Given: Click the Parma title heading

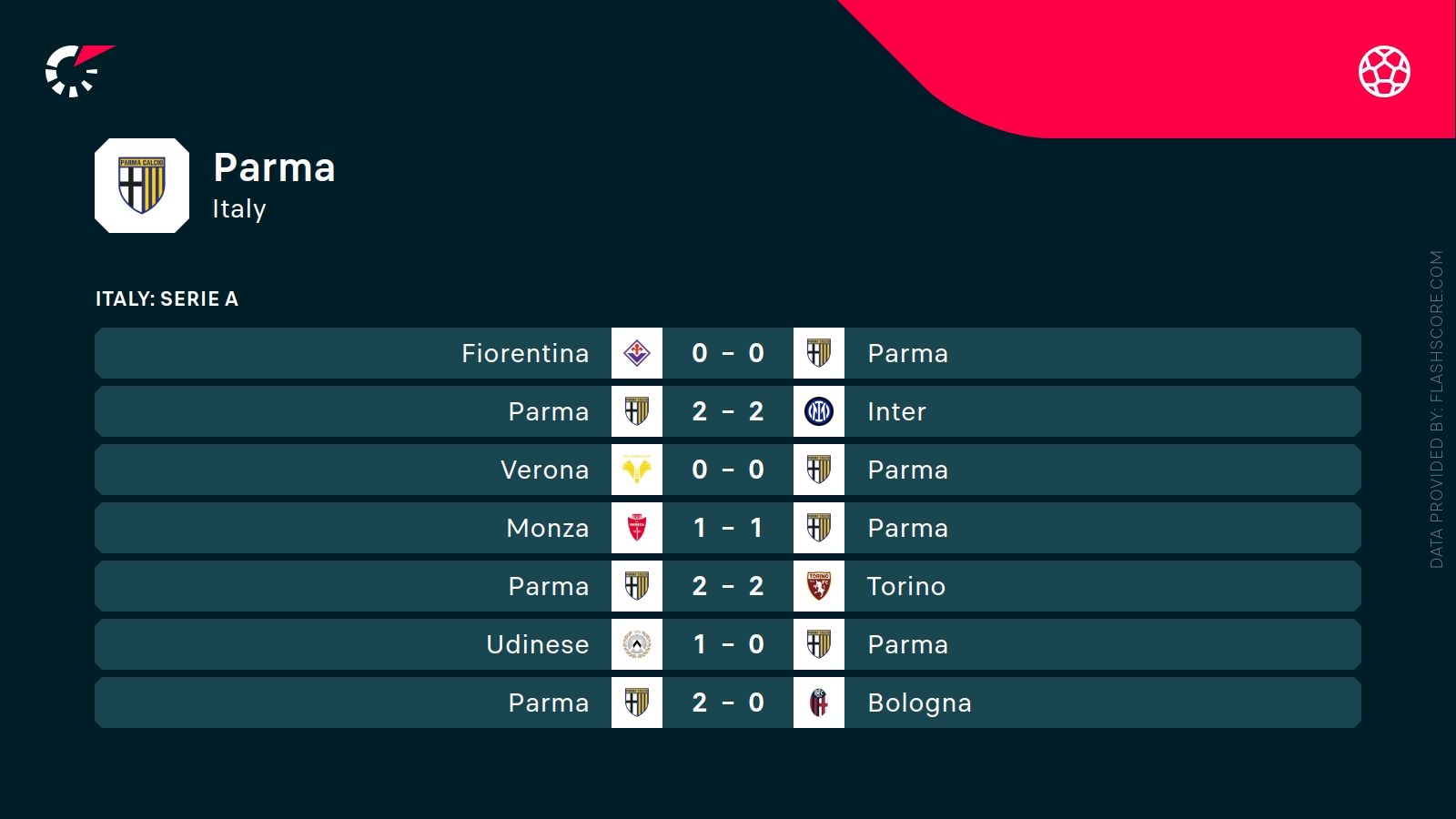Looking at the screenshot, I should coord(274,168).
